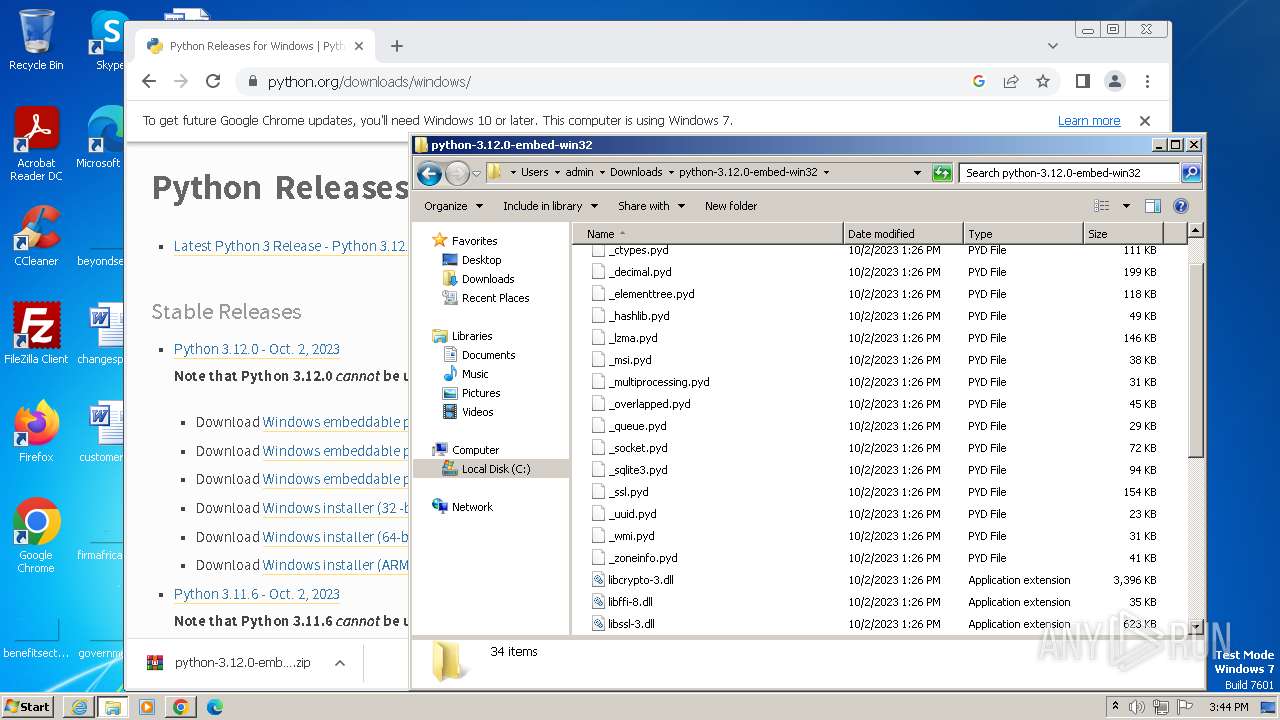This screenshot has height=720, width=1280.
Task: Go back in Explorer window
Action: (430, 173)
